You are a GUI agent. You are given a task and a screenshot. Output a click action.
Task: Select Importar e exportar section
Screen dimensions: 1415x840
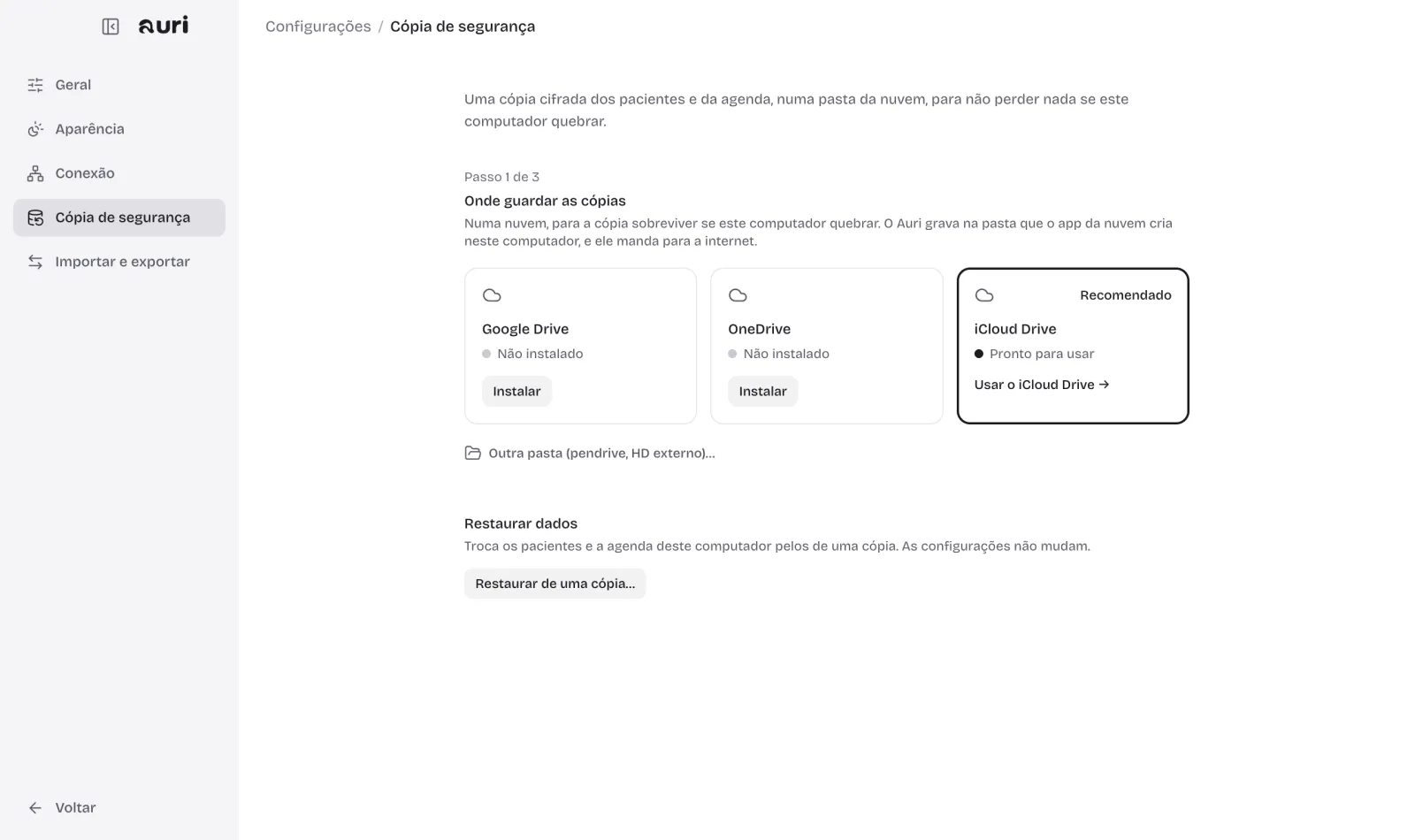pos(119,262)
